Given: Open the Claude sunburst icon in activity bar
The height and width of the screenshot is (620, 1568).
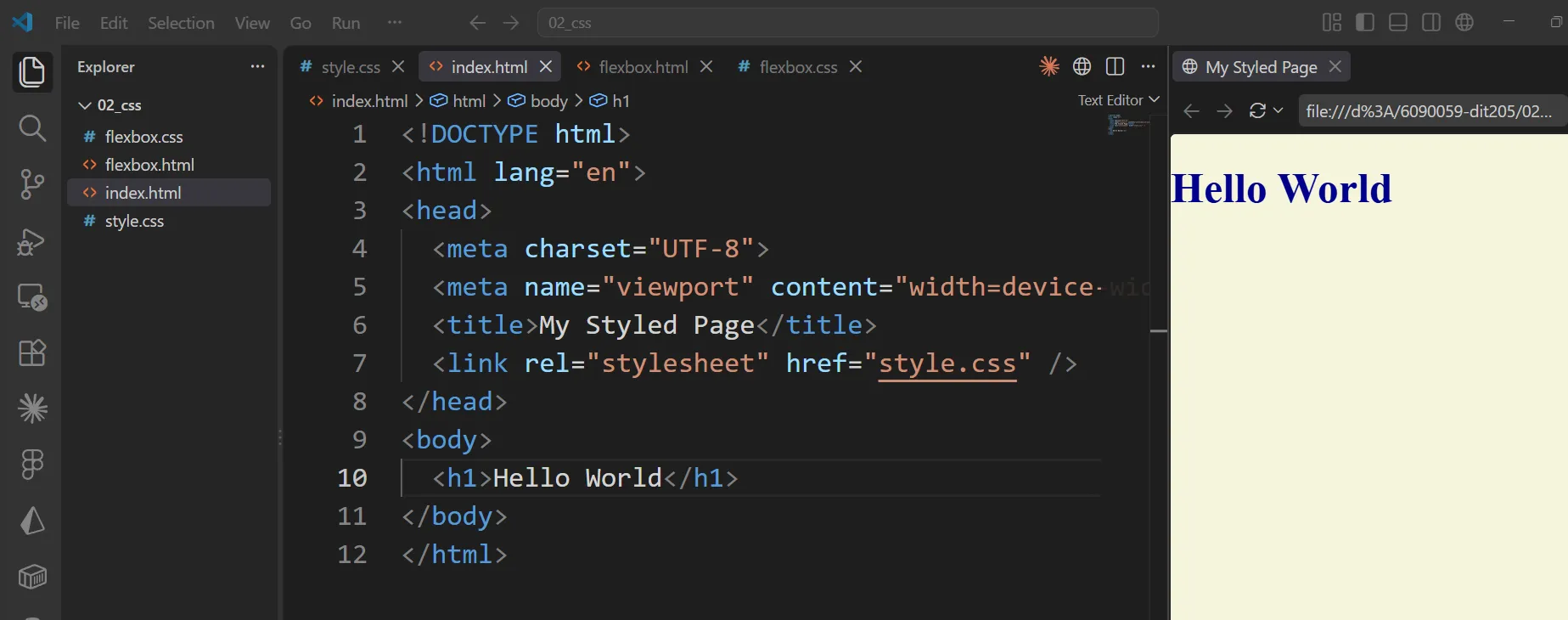Looking at the screenshot, I should point(32,409).
